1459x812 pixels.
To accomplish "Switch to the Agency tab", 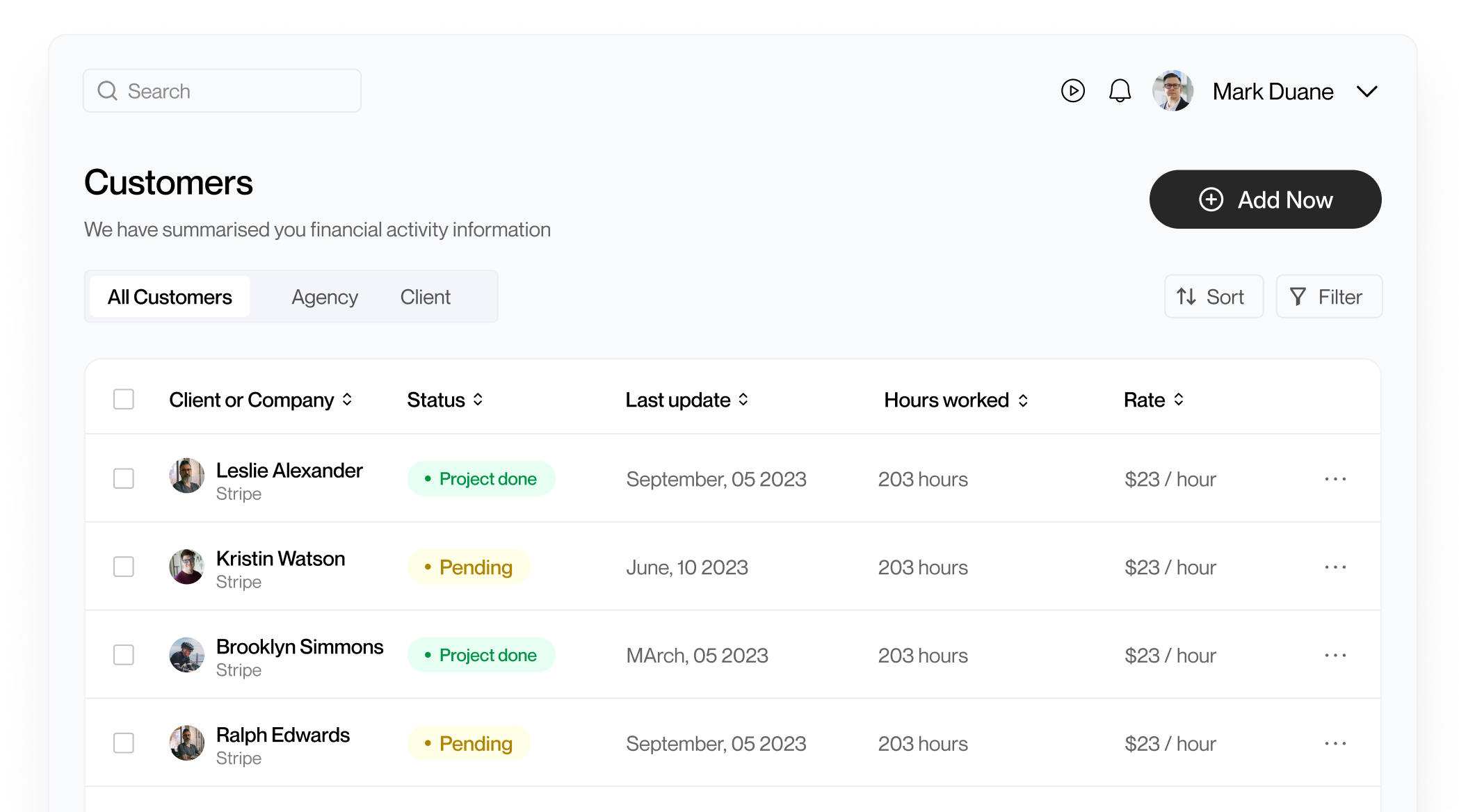I will tap(324, 297).
